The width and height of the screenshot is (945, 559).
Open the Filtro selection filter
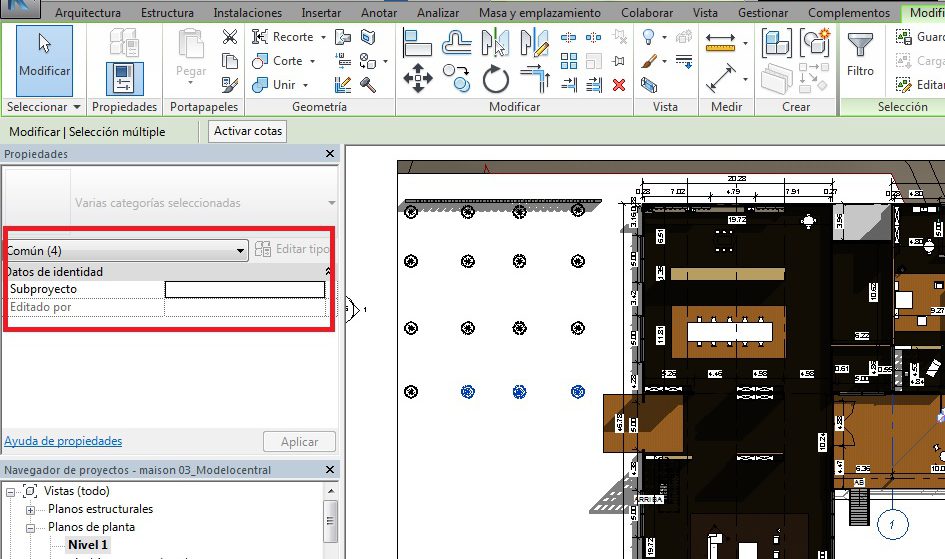click(860, 55)
